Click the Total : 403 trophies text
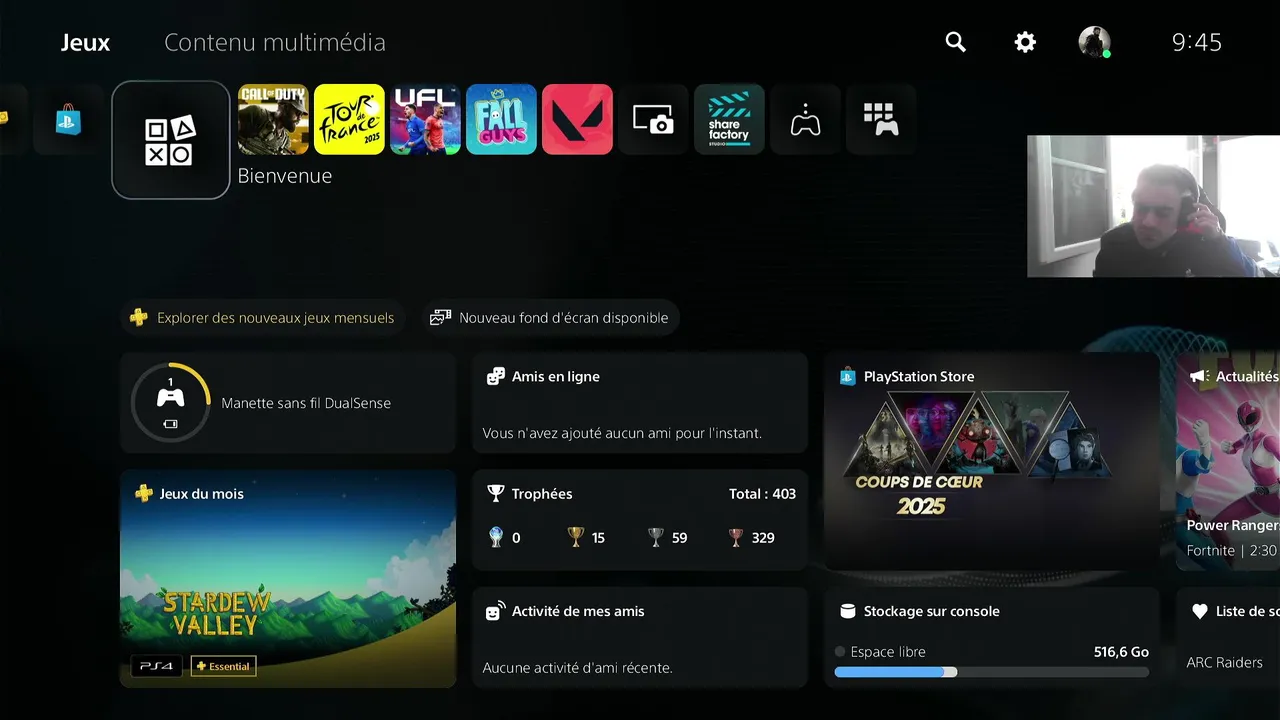Viewport: 1280px width, 720px height. (x=762, y=494)
